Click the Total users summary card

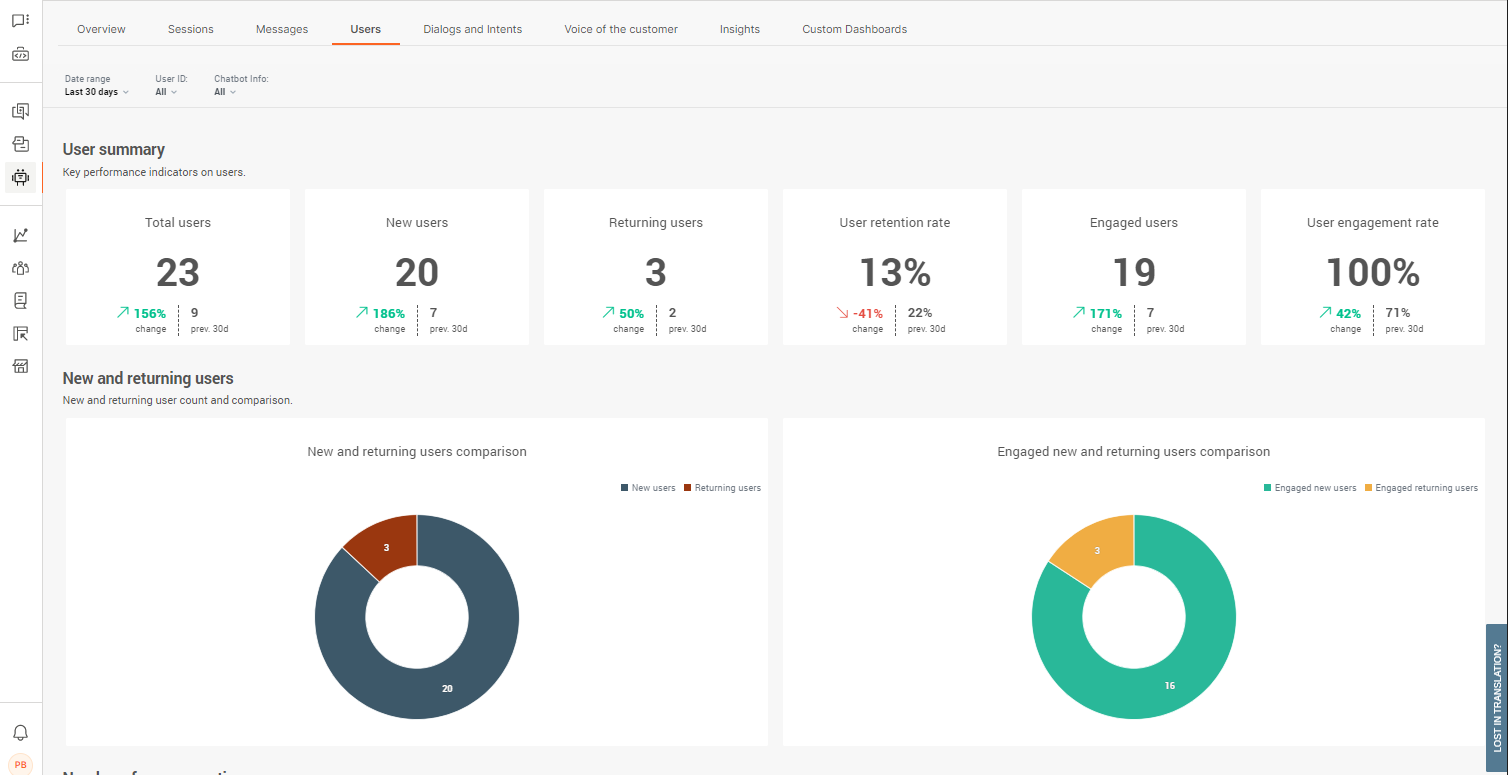click(x=178, y=267)
